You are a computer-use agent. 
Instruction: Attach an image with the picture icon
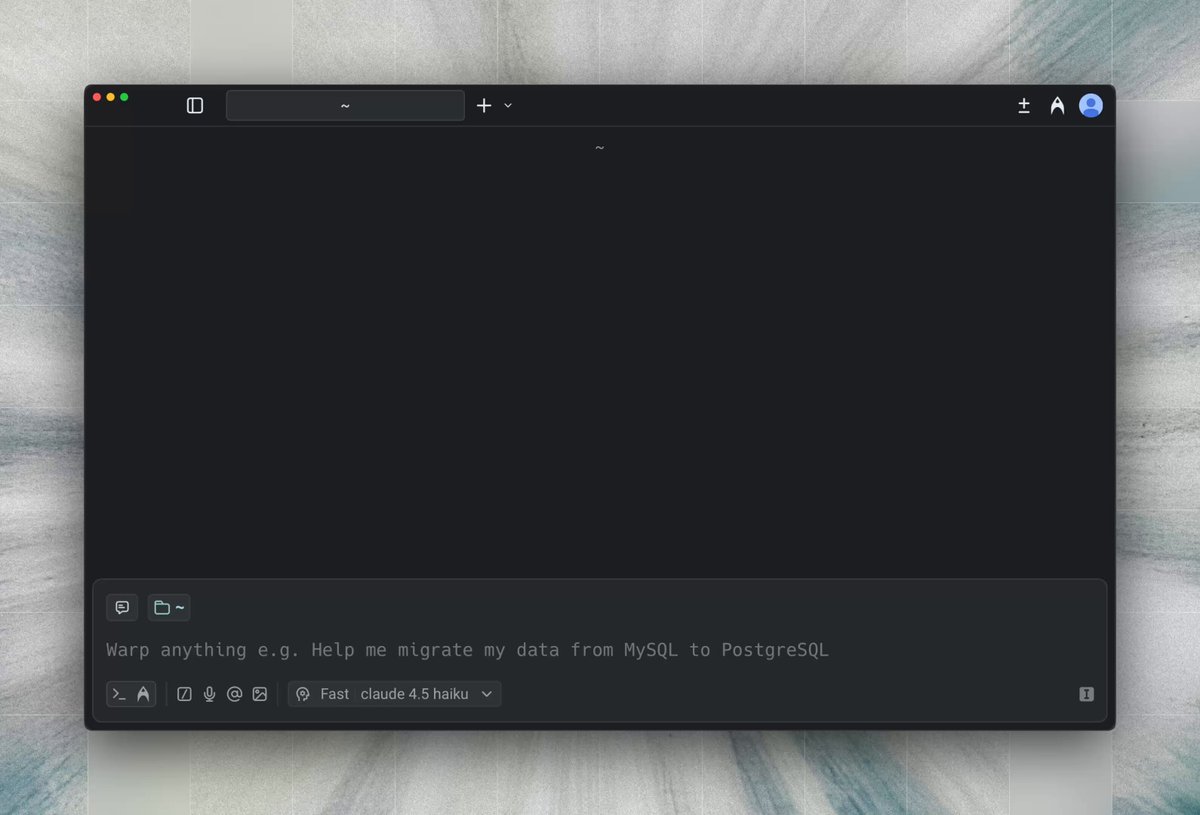point(260,694)
